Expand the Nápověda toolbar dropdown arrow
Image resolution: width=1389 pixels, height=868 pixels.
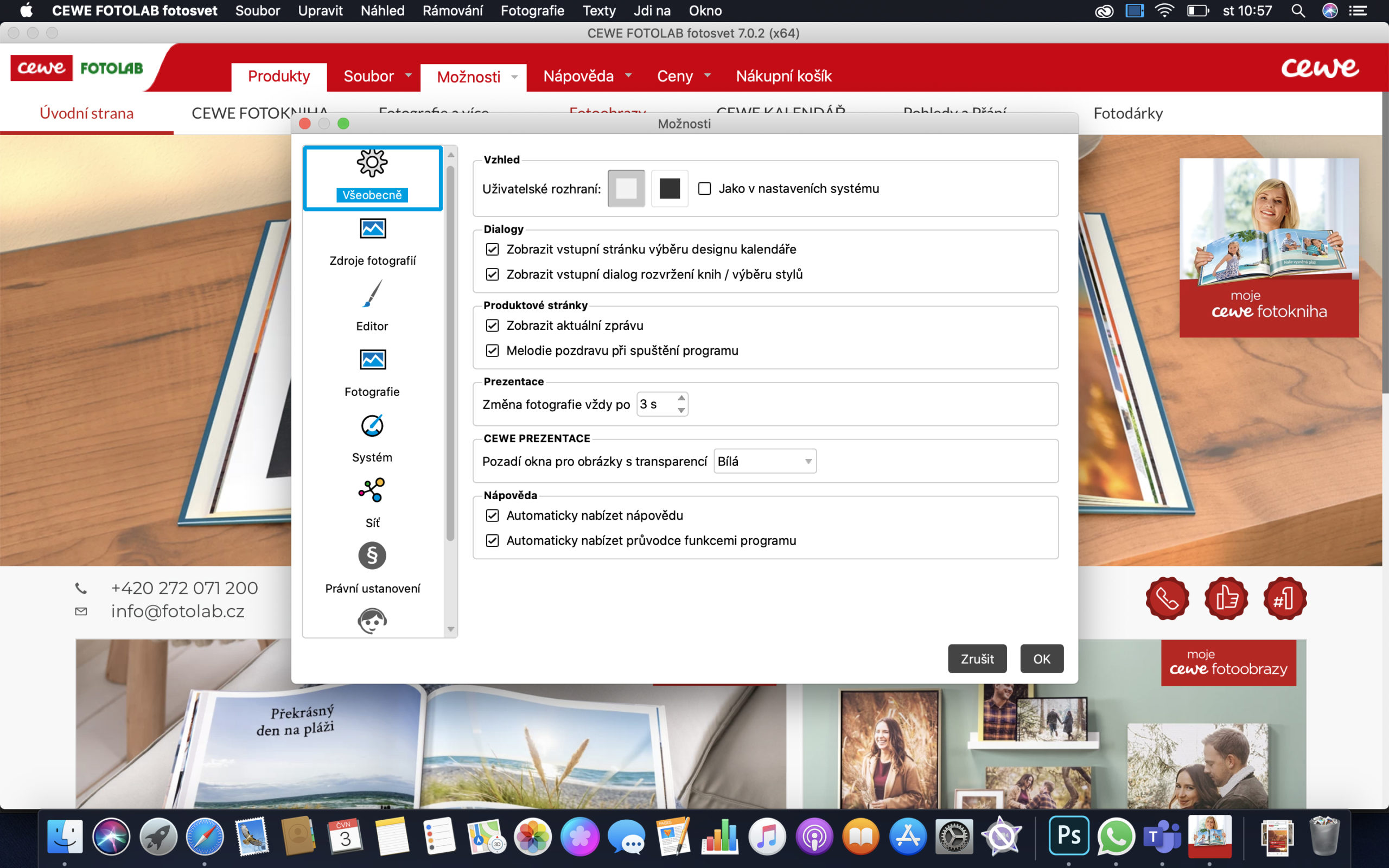pos(628,75)
